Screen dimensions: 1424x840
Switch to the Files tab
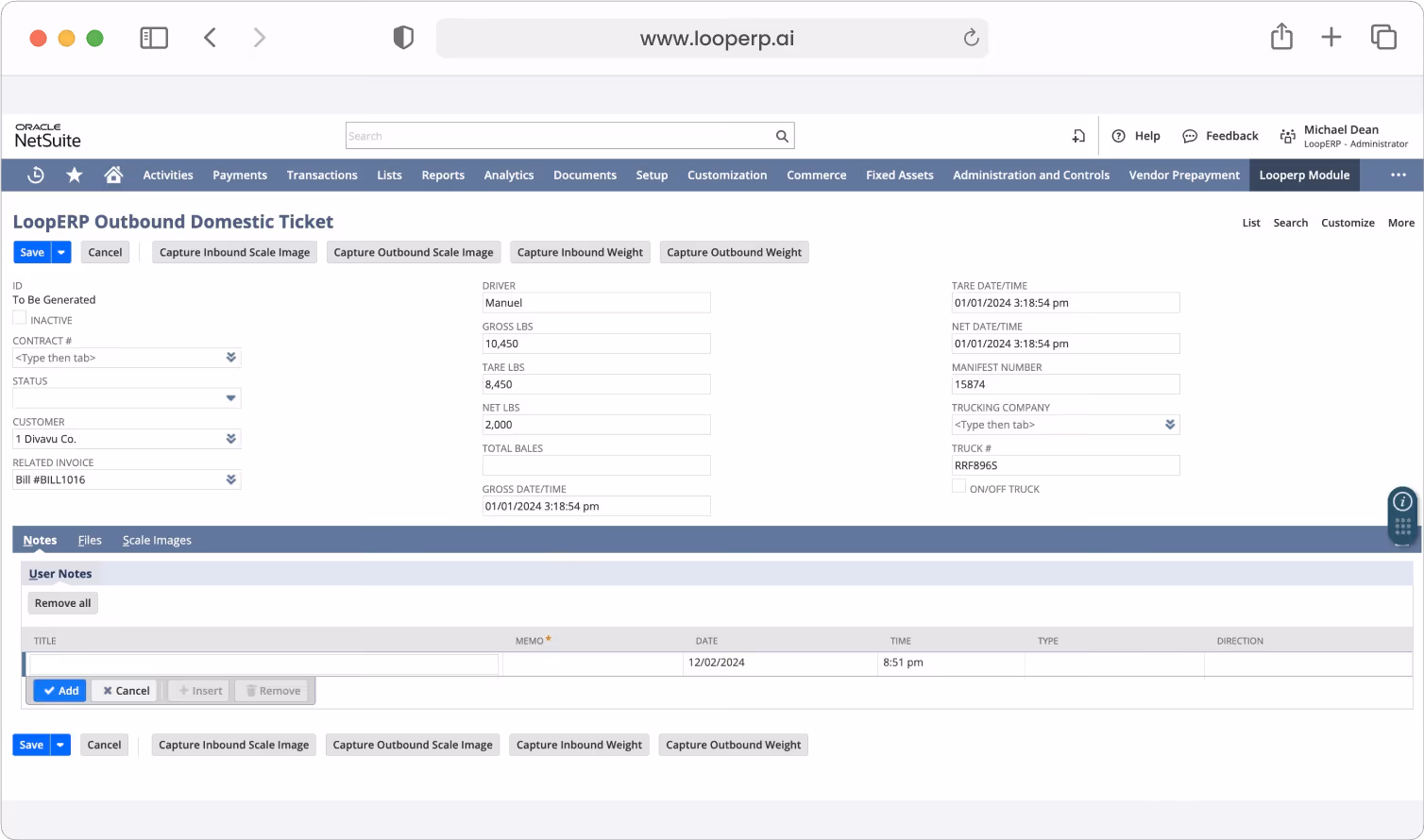(x=90, y=540)
